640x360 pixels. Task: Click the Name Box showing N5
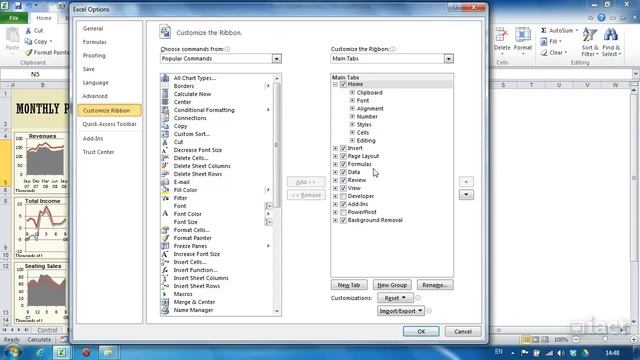pyautogui.click(x=35, y=74)
